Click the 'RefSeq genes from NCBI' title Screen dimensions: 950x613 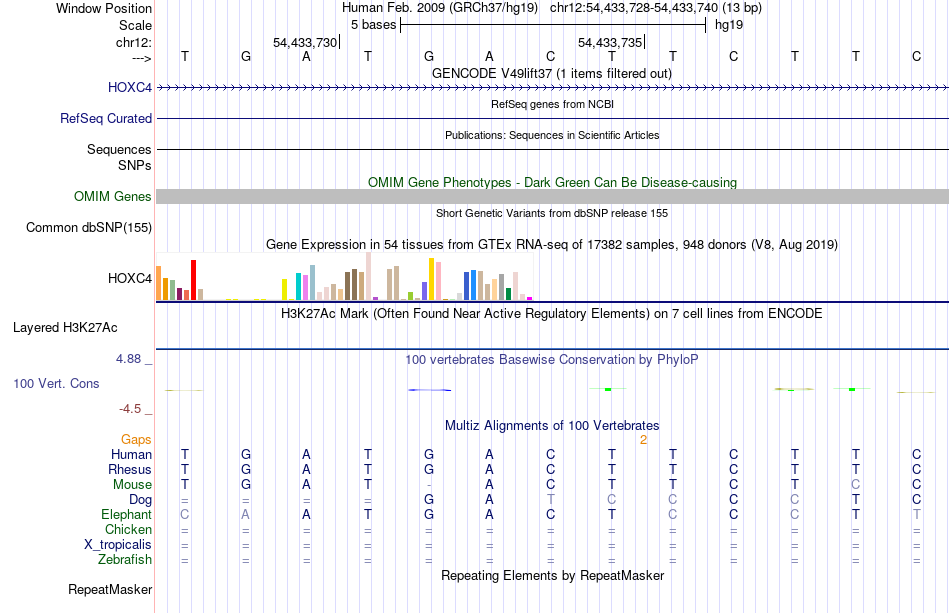pos(552,104)
